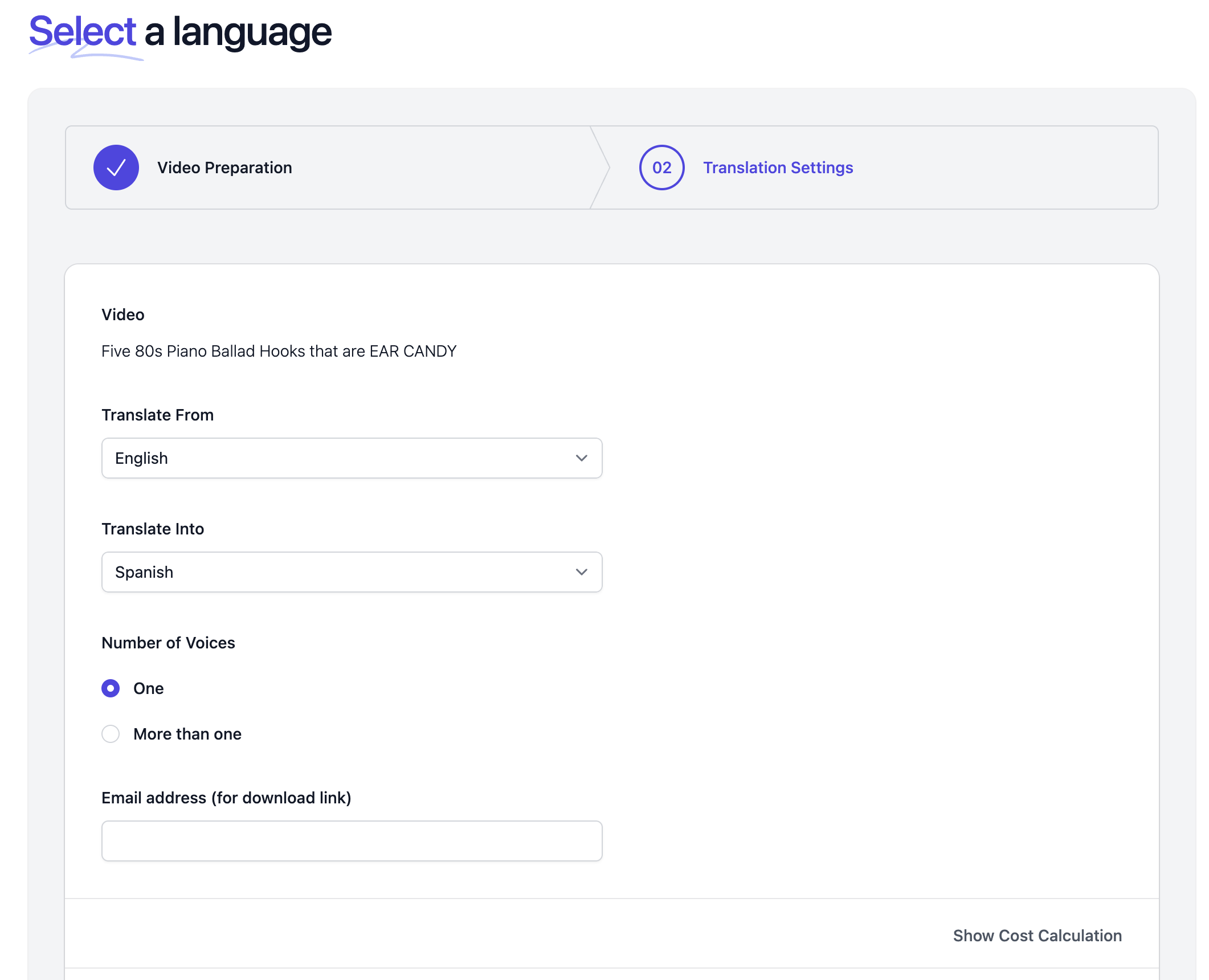
Task: Click the video title Five 80s Piano Ballad
Action: pyautogui.click(x=279, y=351)
